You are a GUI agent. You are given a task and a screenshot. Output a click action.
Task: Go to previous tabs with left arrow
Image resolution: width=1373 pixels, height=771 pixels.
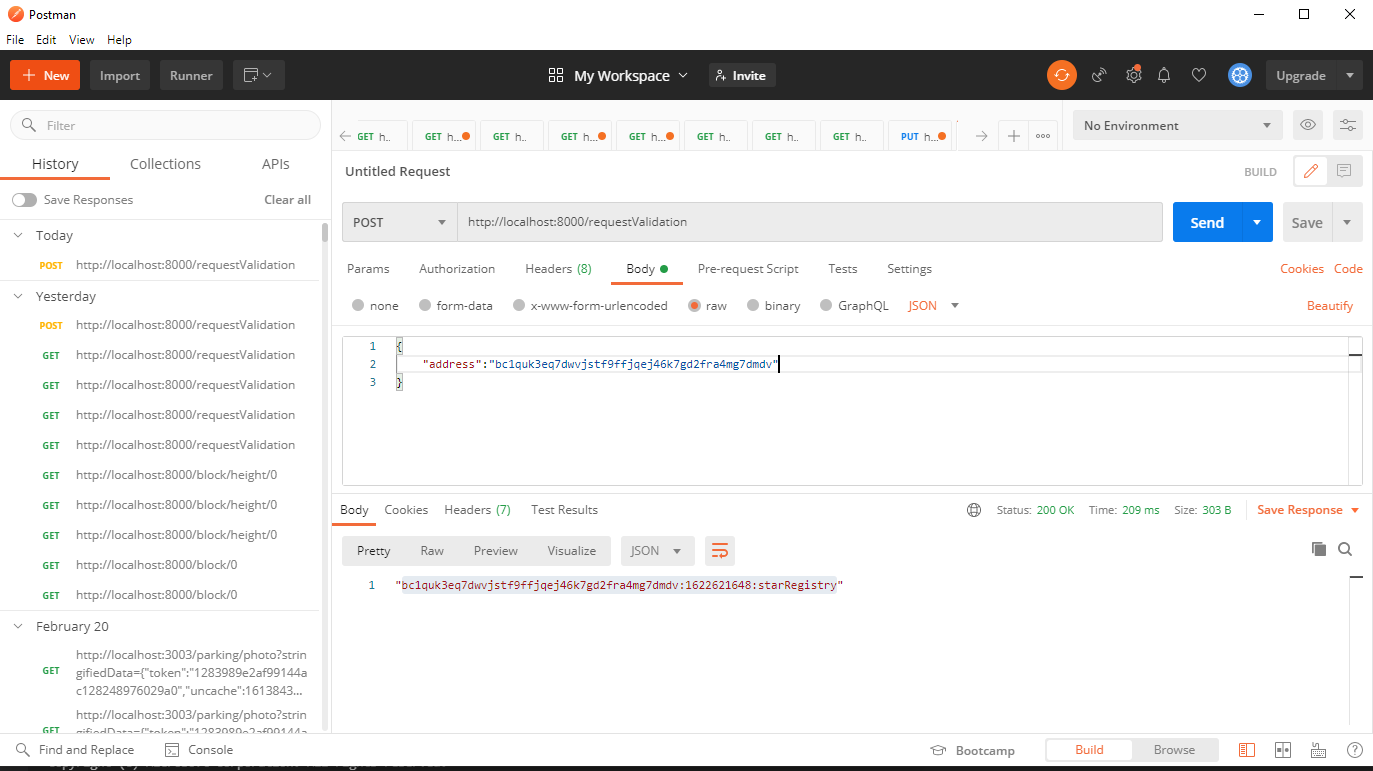pos(345,136)
